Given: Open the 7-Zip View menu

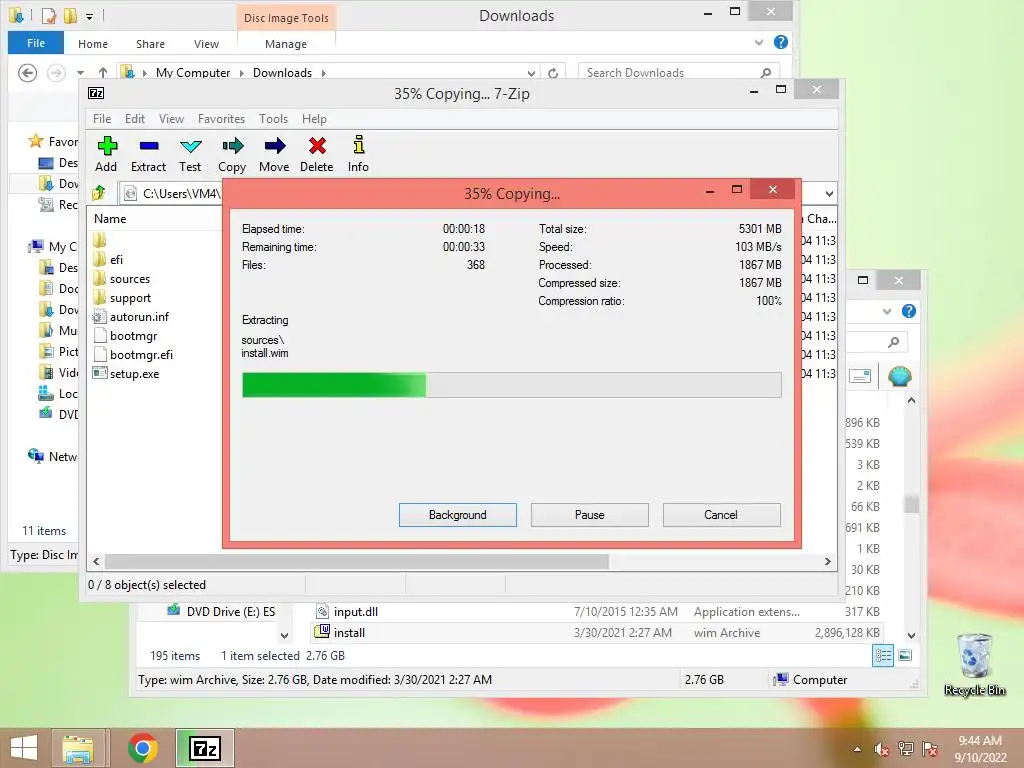Looking at the screenshot, I should pyautogui.click(x=171, y=119).
